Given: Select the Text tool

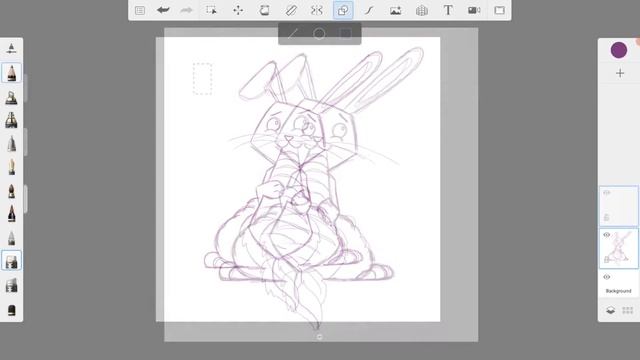Looking at the screenshot, I should [448, 10].
